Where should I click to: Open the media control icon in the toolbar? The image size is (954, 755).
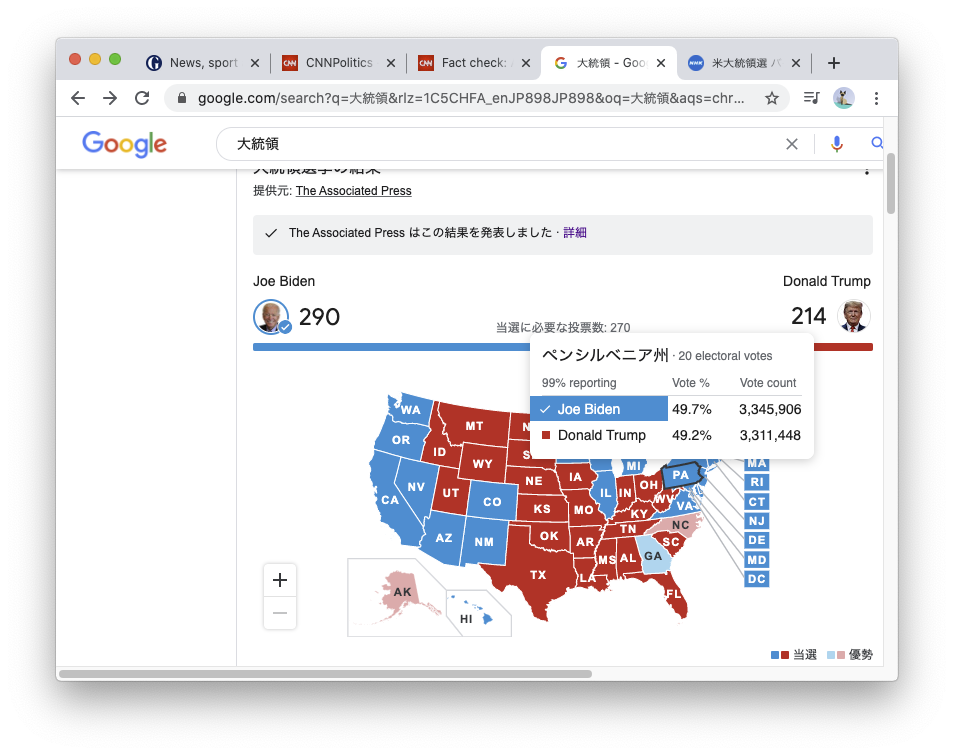coord(811,98)
